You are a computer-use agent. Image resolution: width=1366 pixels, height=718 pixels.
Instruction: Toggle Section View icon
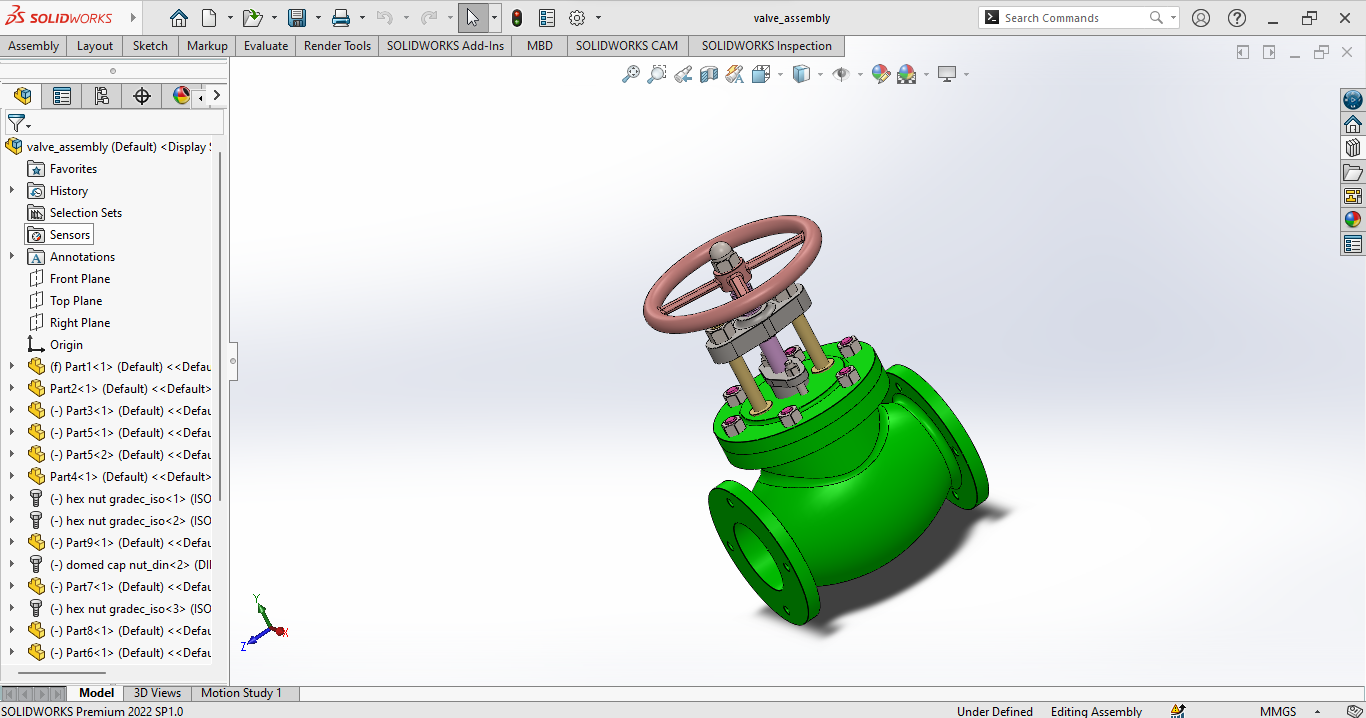click(x=709, y=74)
